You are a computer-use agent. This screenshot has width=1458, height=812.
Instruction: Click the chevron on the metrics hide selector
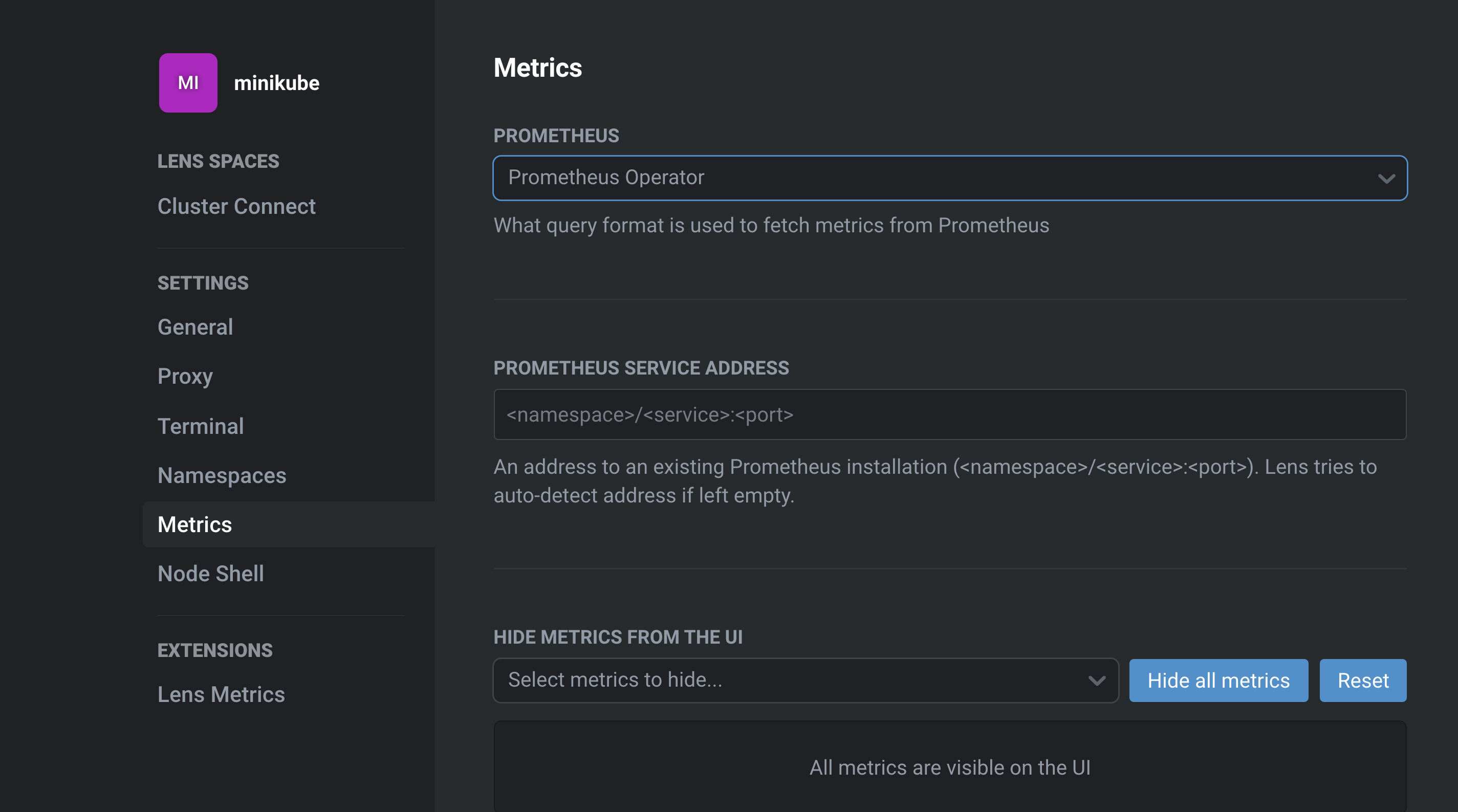click(1097, 680)
